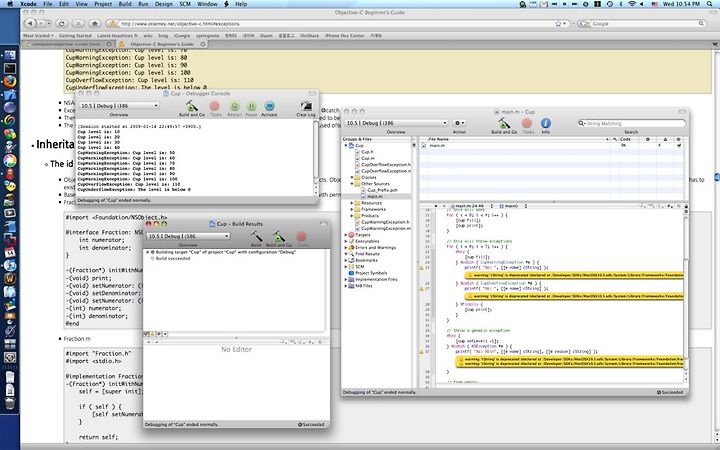This screenshot has height=450, width=720.
Task: Select CupOverflowException.m file
Action: pos(386,171)
